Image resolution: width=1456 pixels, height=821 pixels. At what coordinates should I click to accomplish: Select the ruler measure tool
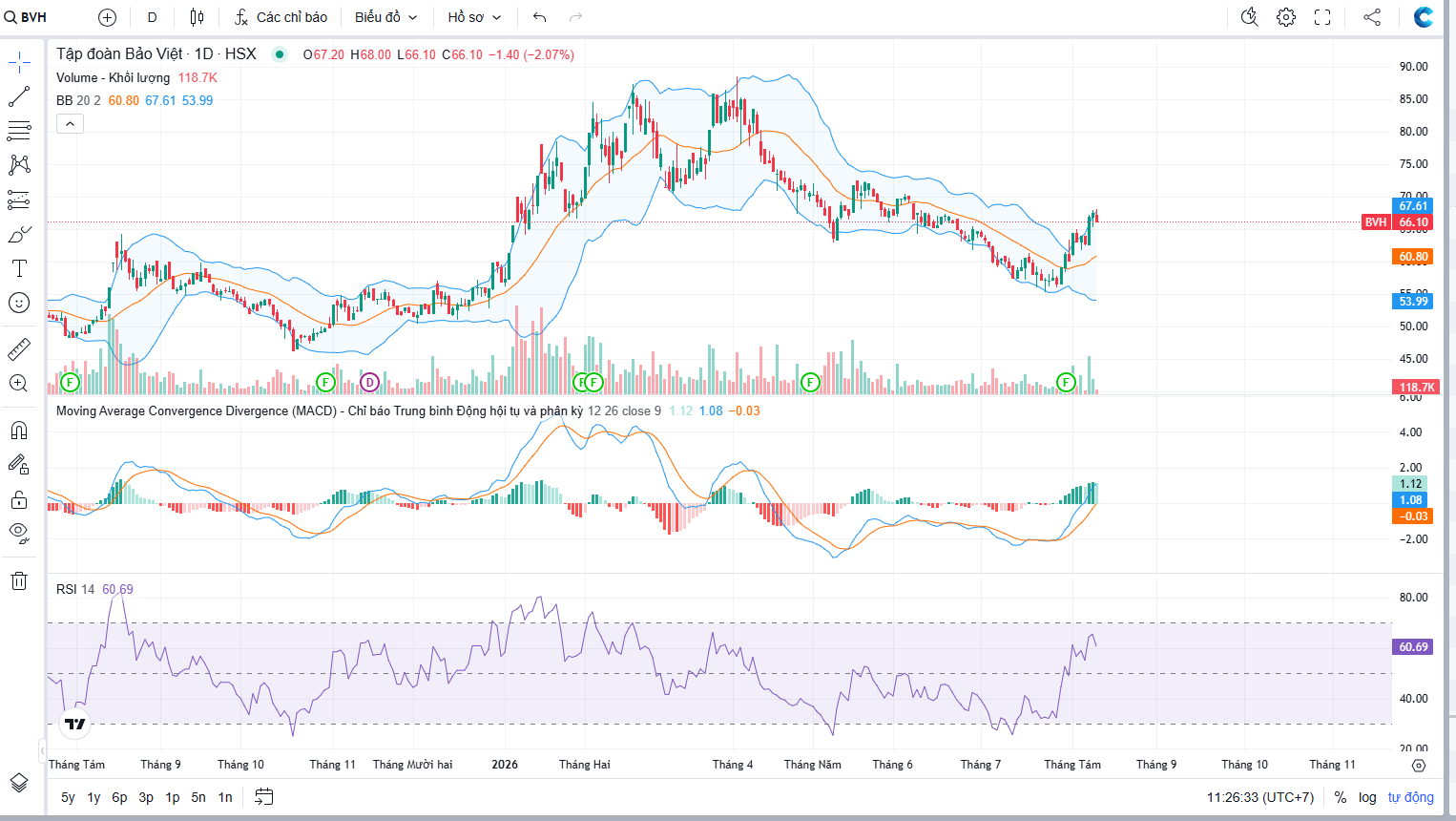(19, 349)
